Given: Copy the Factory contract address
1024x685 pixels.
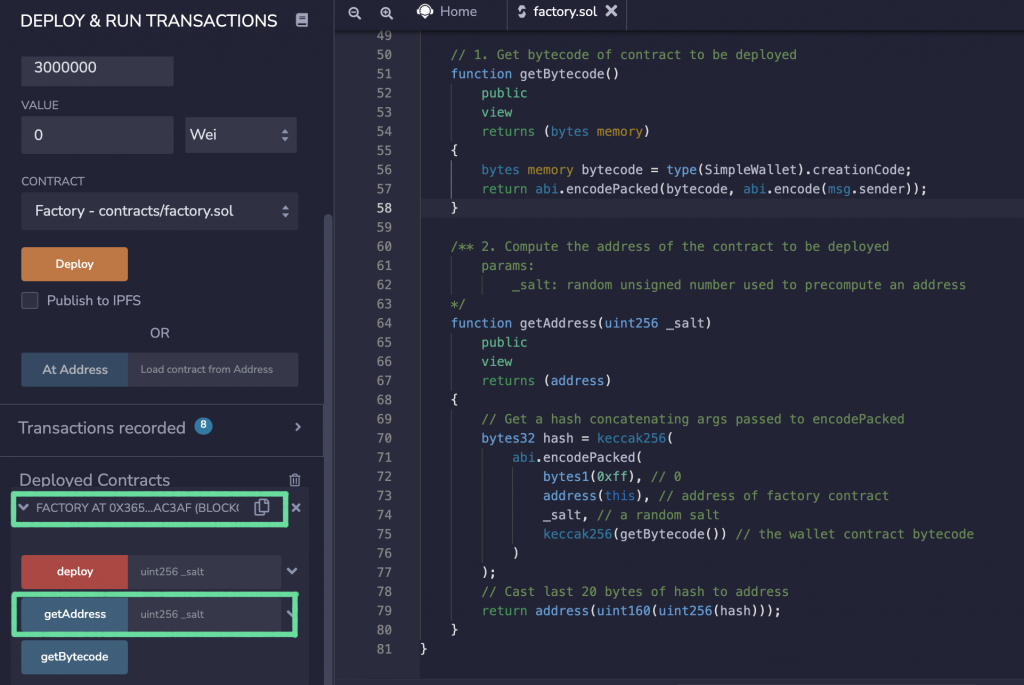Looking at the screenshot, I should pos(262,507).
